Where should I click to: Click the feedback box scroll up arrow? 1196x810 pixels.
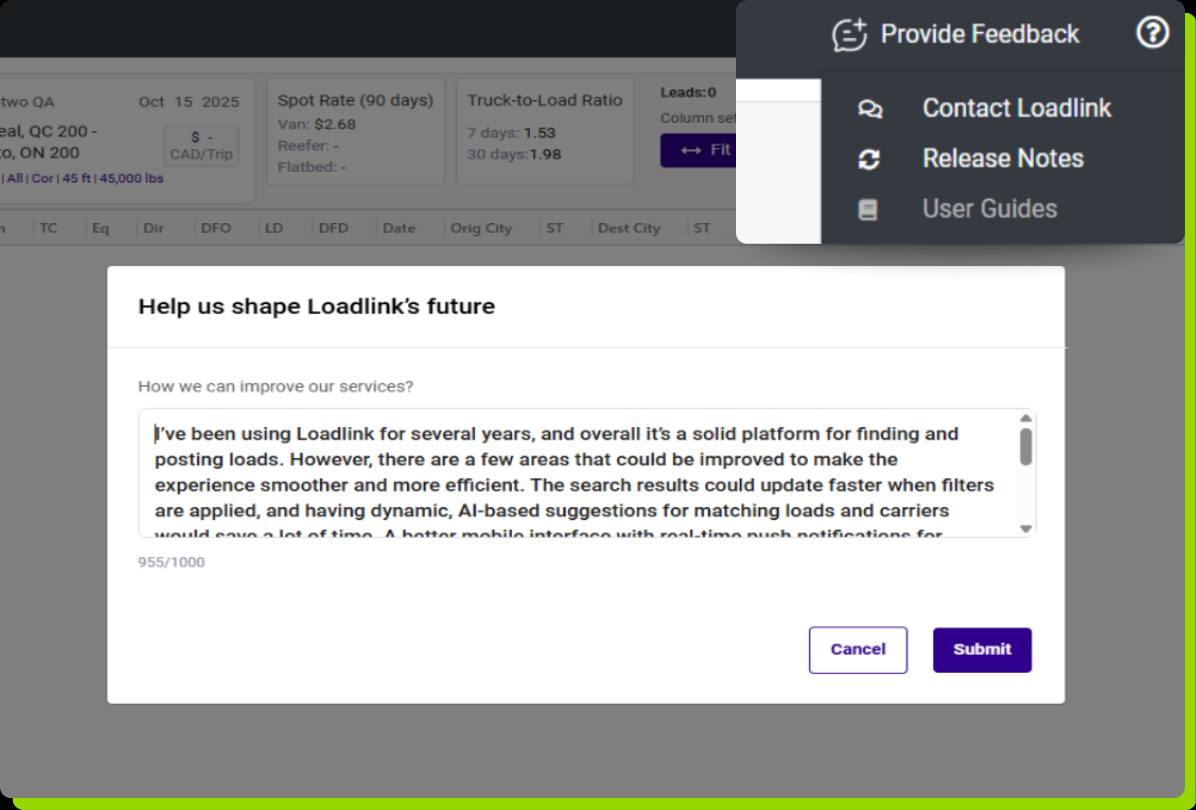coord(1025,418)
